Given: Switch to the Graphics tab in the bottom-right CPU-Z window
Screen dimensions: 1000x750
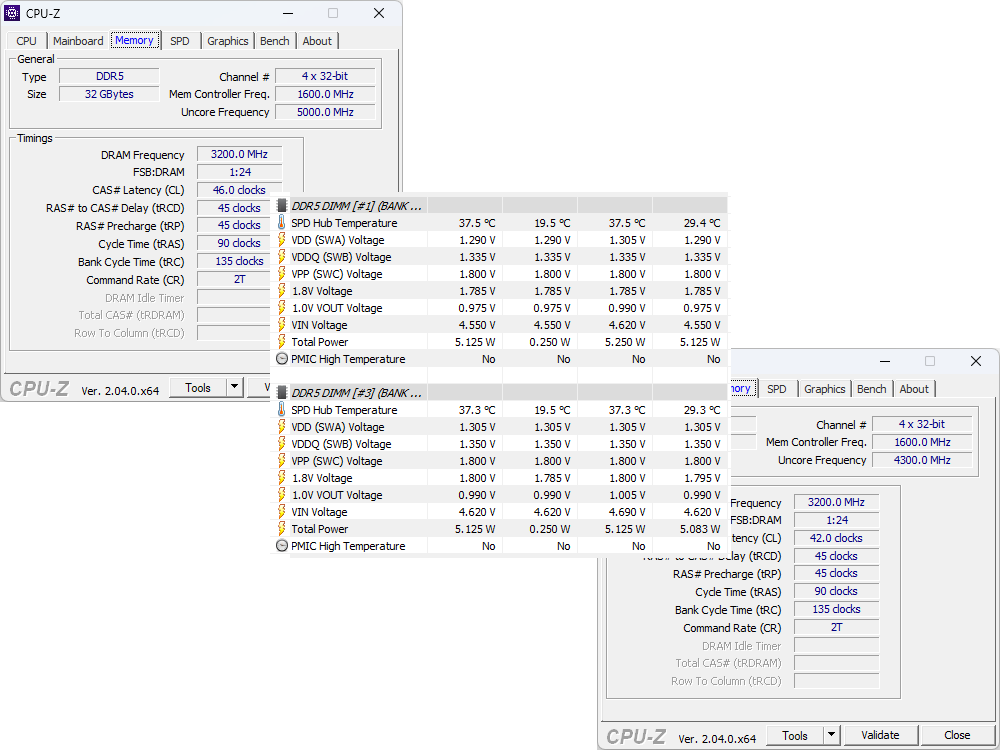Looking at the screenshot, I should 825,389.
